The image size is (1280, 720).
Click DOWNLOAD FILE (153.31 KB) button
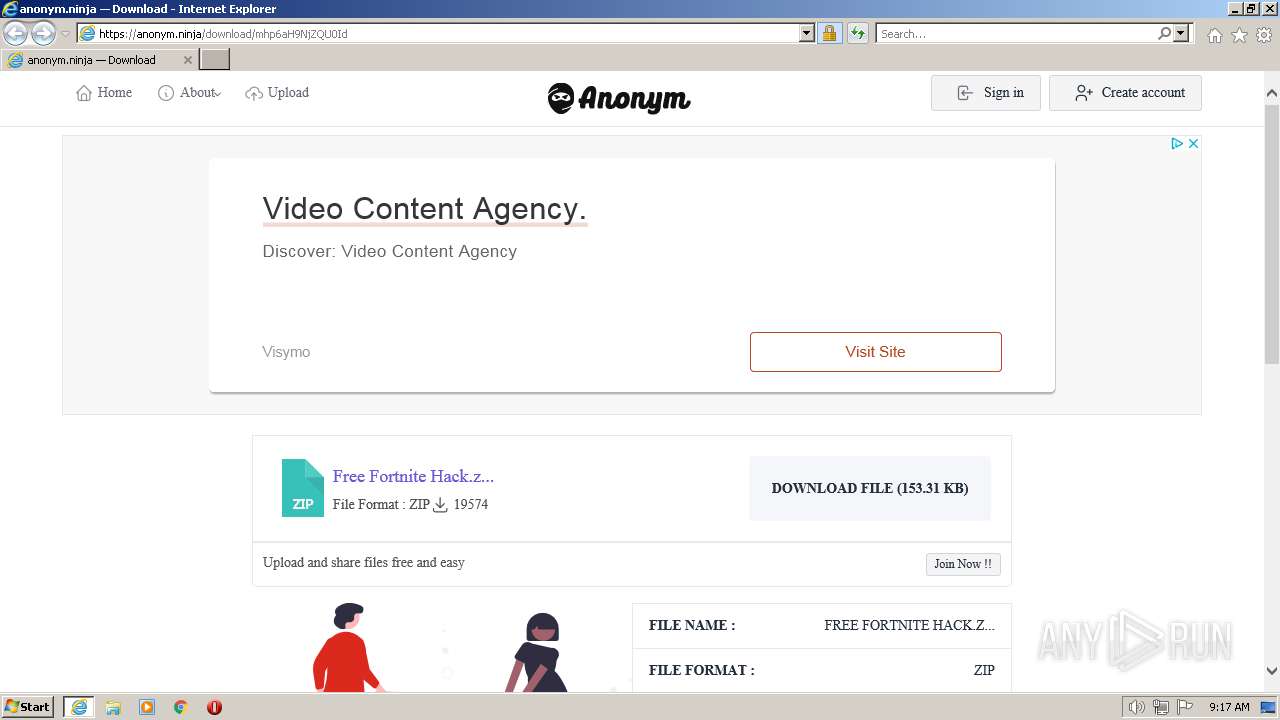tap(870, 489)
